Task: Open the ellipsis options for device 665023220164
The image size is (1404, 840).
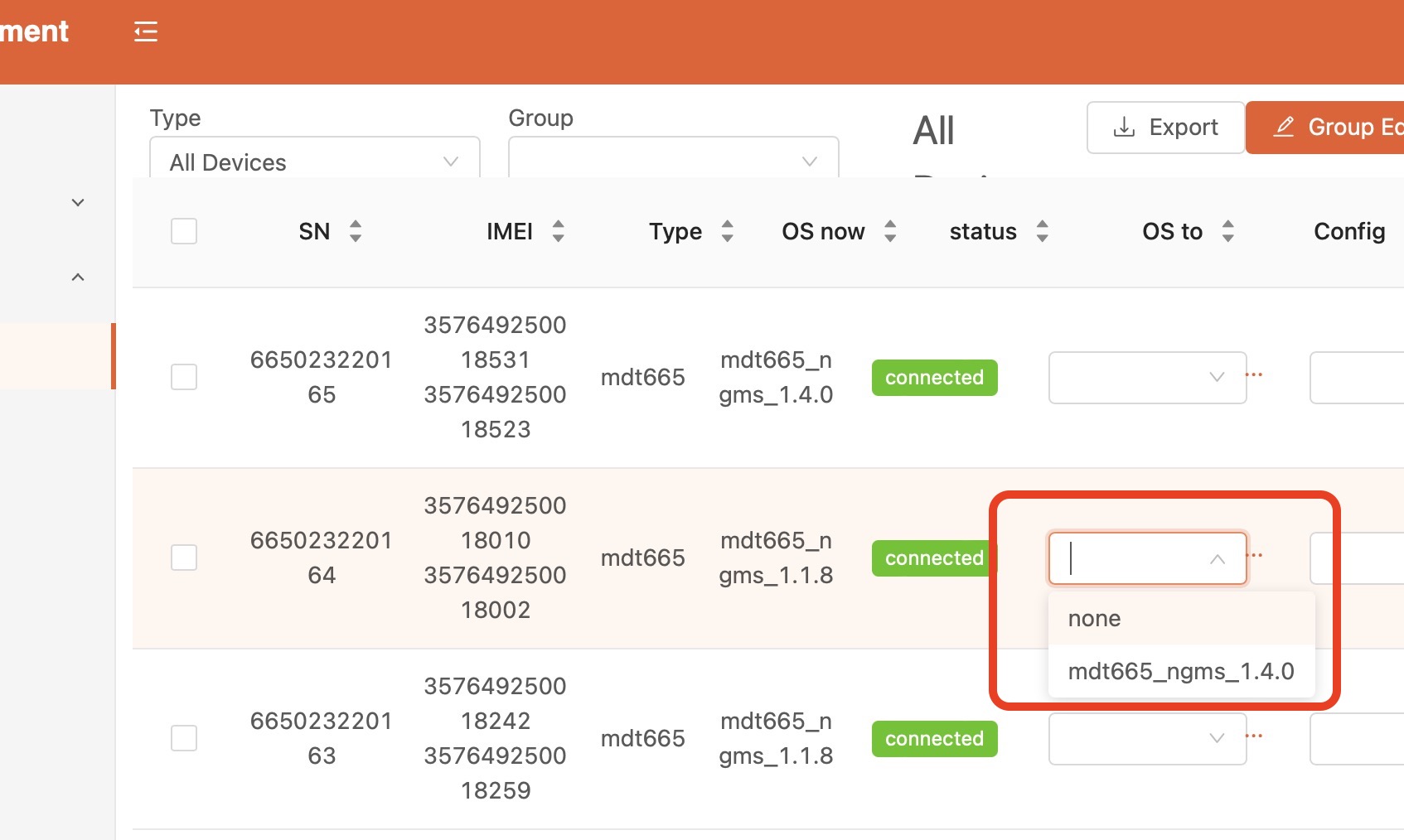Action: click(1255, 555)
